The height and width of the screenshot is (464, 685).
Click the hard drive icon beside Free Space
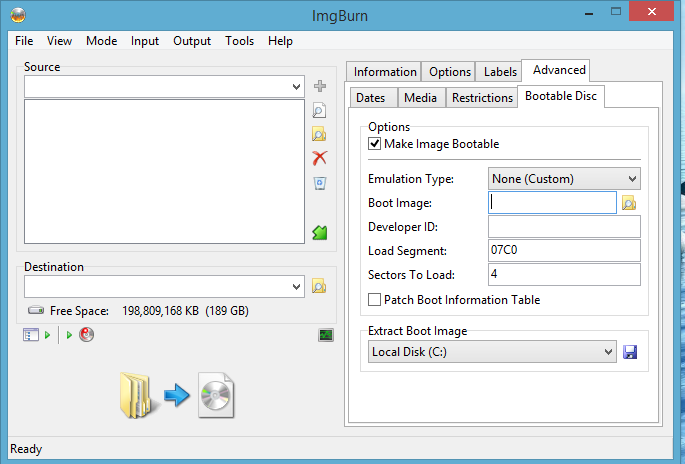click(36, 310)
